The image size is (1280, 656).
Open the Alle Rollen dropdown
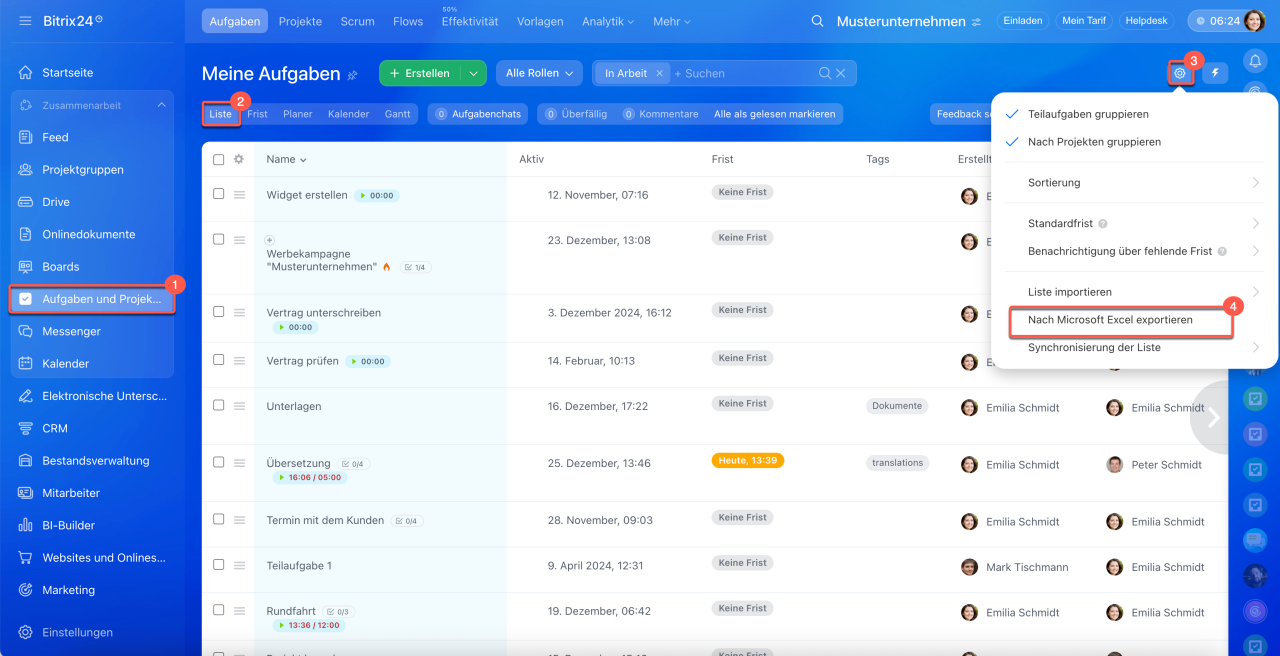coord(539,73)
